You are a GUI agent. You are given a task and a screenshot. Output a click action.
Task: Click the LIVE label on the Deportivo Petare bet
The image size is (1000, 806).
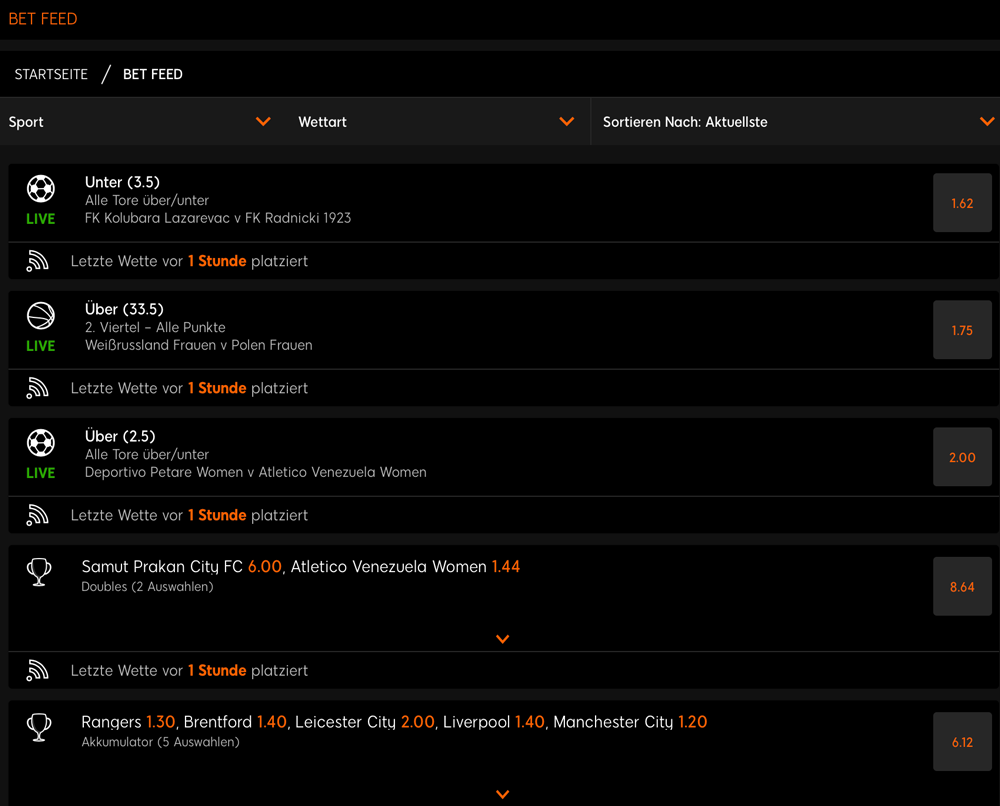click(x=41, y=473)
